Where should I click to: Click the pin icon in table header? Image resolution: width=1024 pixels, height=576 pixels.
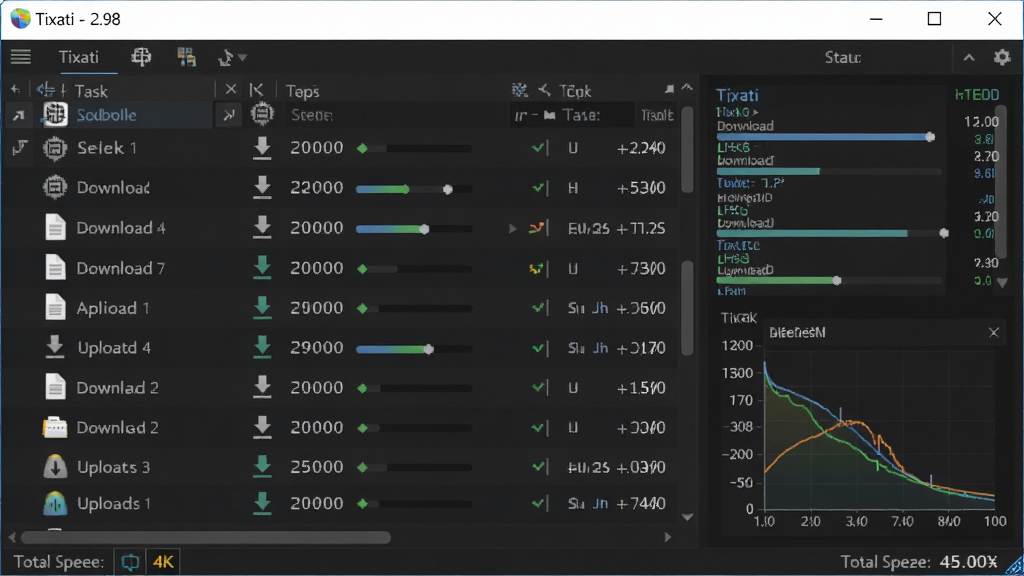tap(669, 89)
